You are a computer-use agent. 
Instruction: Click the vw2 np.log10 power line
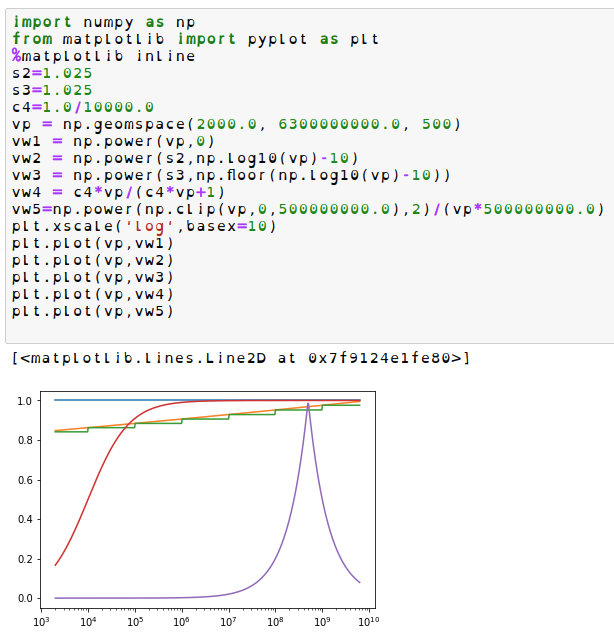point(186,158)
